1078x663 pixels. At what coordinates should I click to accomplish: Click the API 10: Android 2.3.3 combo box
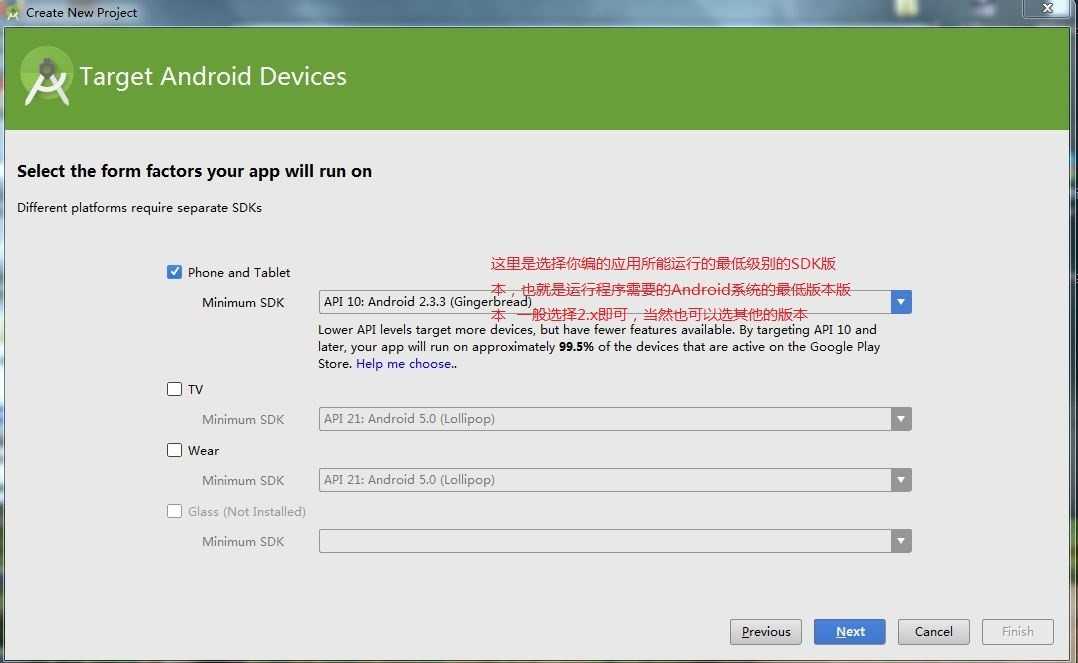(615, 302)
